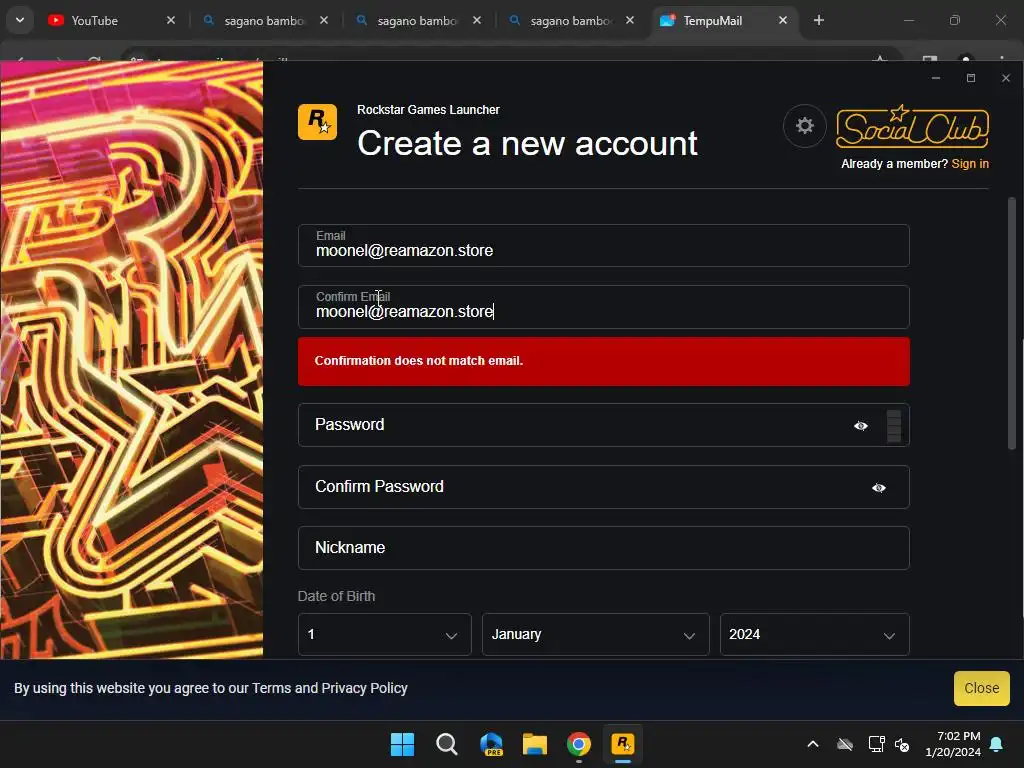Viewport: 1024px width, 768px height.
Task: Toggle the Confirm Password field's eye icon
Action: 878,488
